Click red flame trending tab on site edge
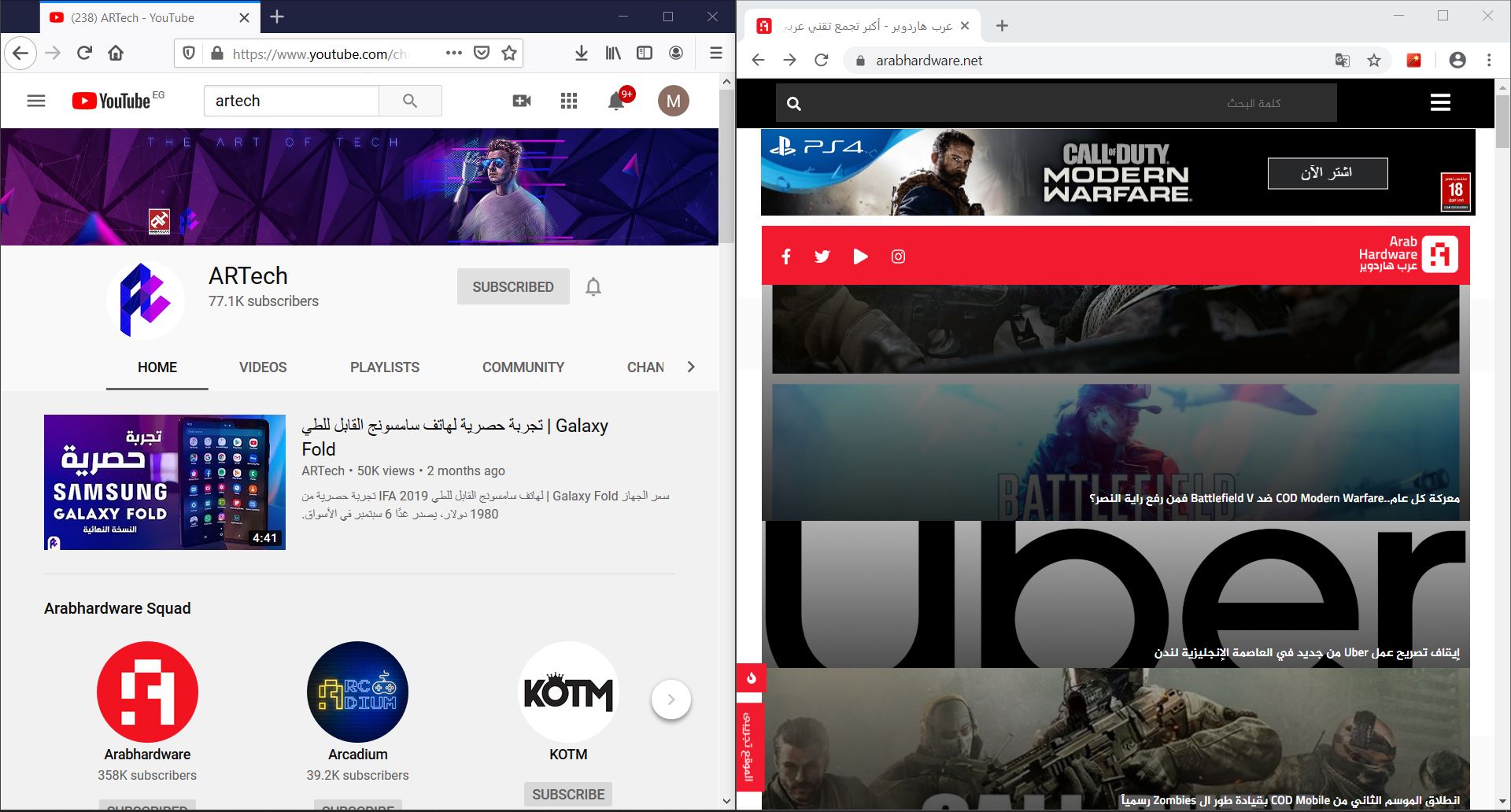 point(750,678)
